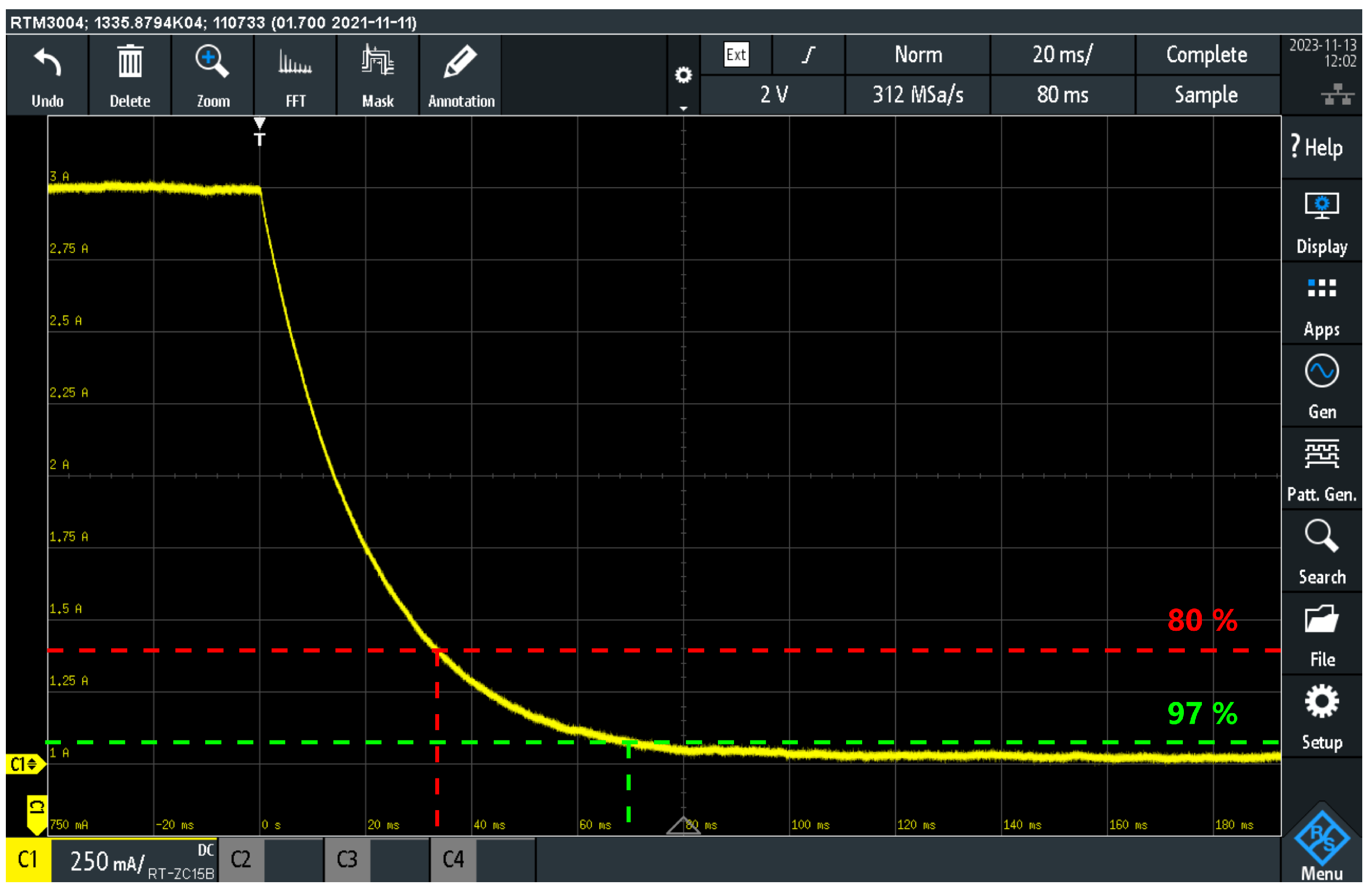Image resolution: width=1372 pixels, height=889 pixels.
Task: Enable channel C4
Action: [453, 860]
